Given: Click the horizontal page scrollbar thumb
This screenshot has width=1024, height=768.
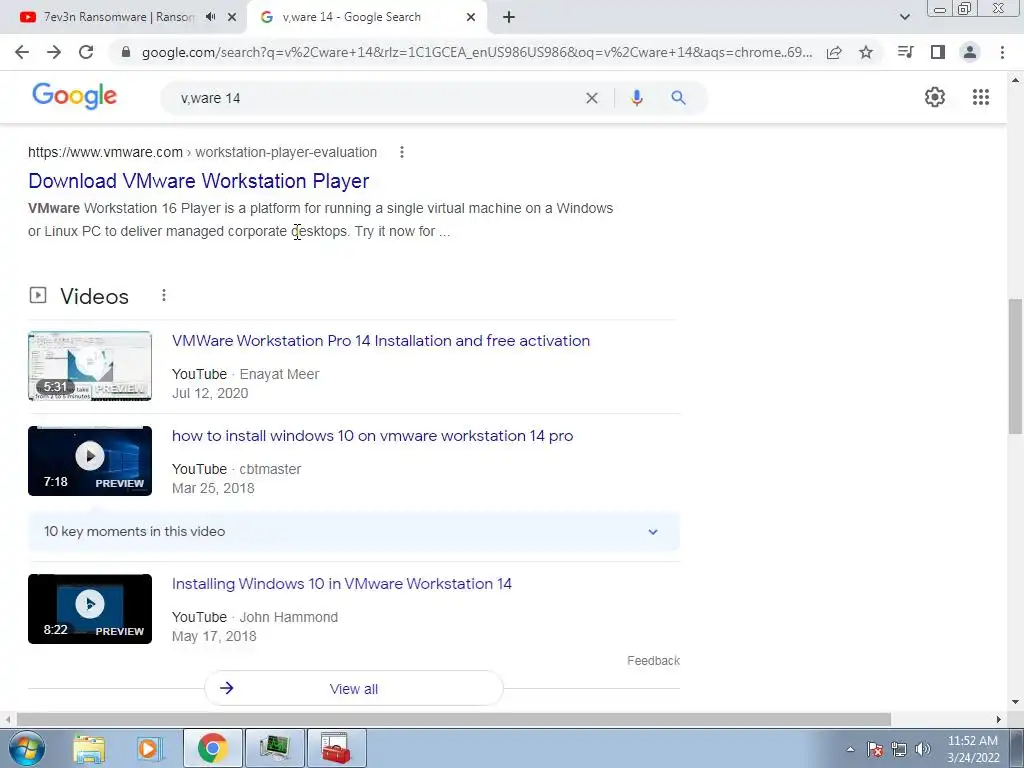Looking at the screenshot, I should pos(454,719).
